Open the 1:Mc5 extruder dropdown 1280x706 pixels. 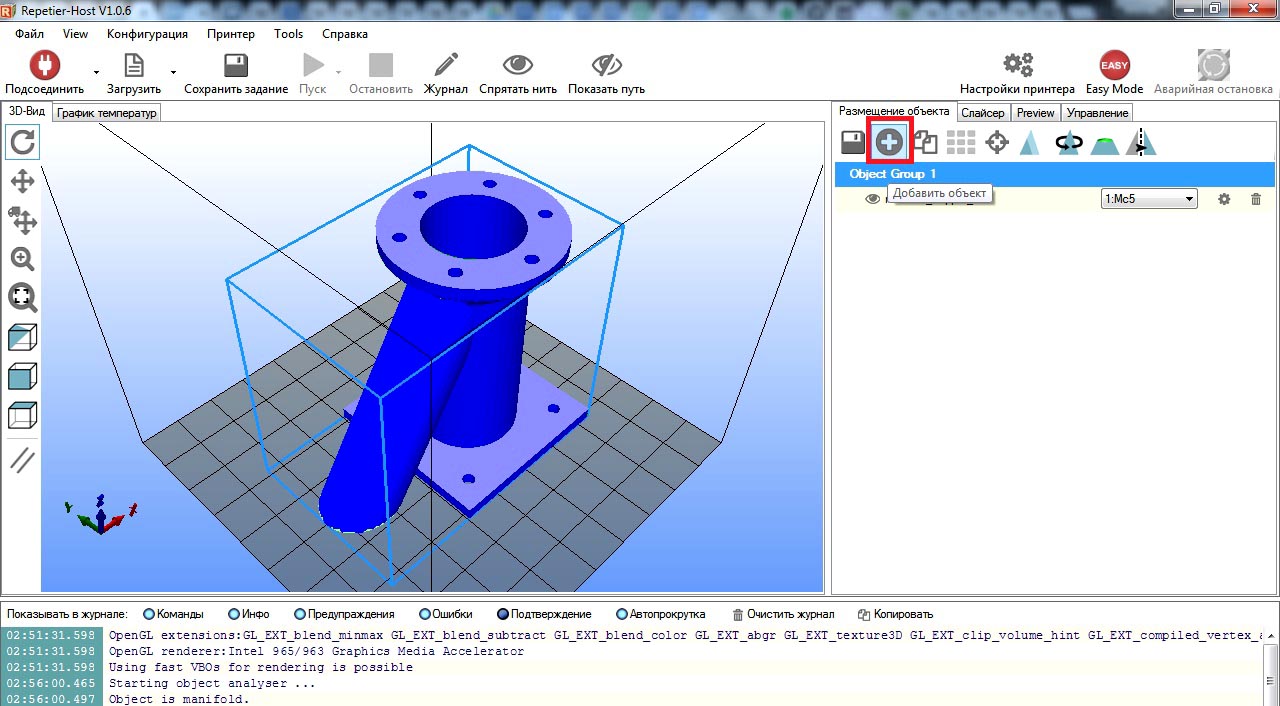(x=1149, y=199)
